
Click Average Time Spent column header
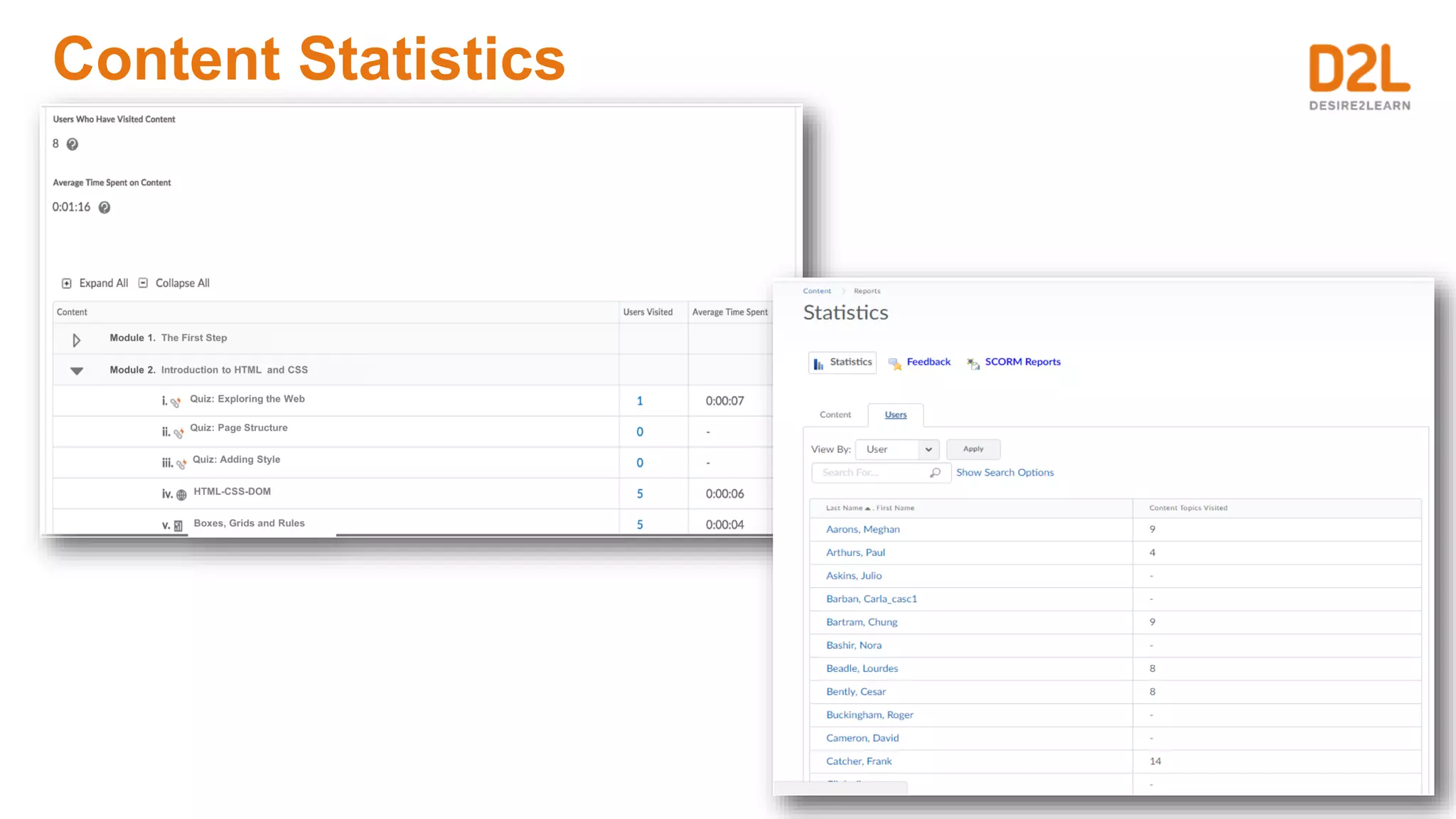click(x=730, y=312)
